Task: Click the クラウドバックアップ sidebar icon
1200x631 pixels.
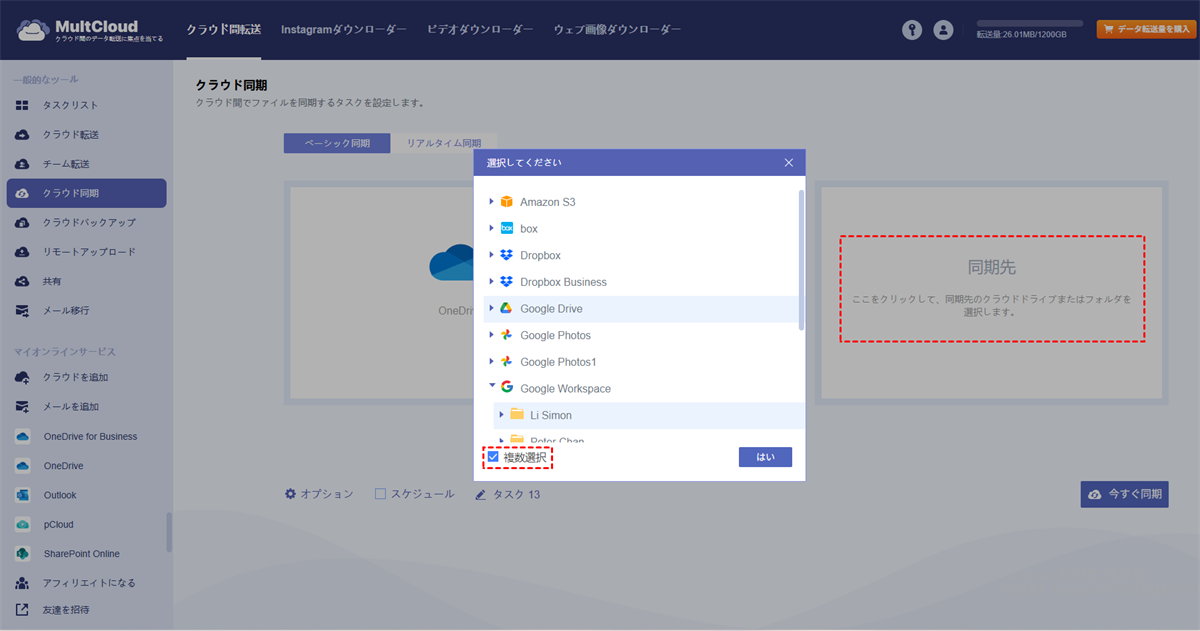Action: click(22, 222)
